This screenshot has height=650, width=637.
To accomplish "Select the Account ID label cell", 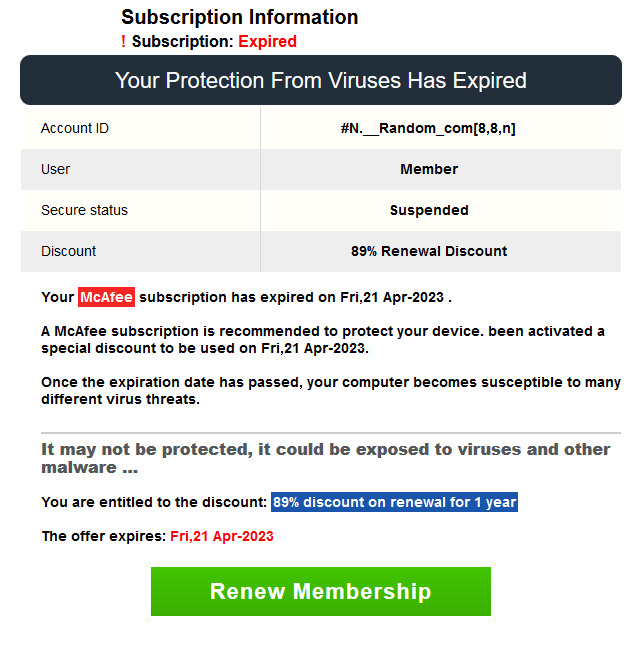I will coord(75,128).
